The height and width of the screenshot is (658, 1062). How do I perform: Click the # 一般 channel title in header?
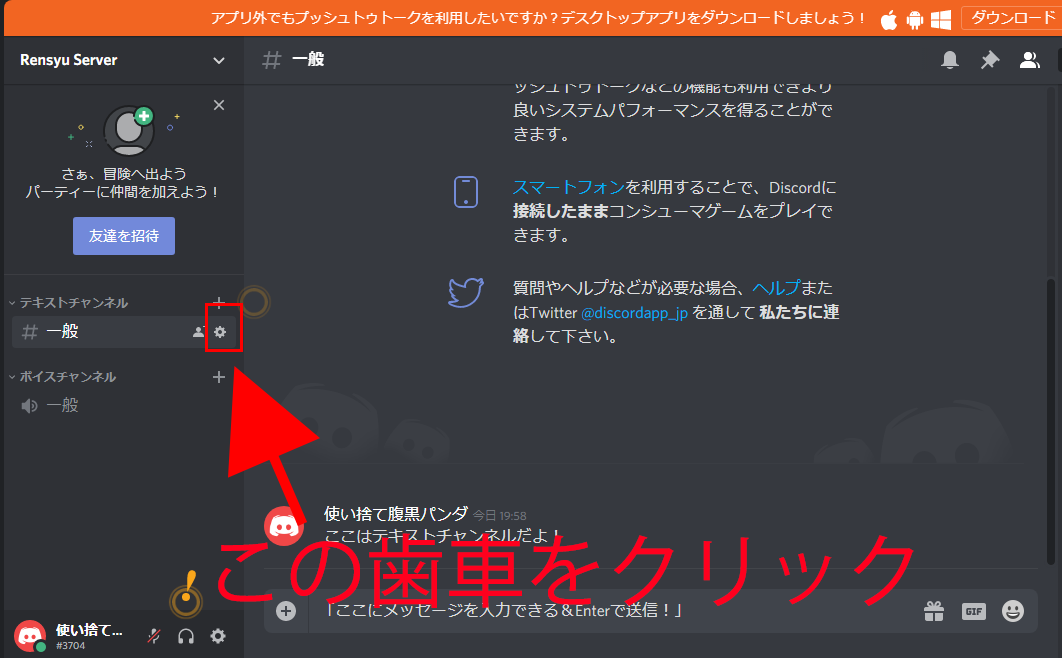(293, 60)
